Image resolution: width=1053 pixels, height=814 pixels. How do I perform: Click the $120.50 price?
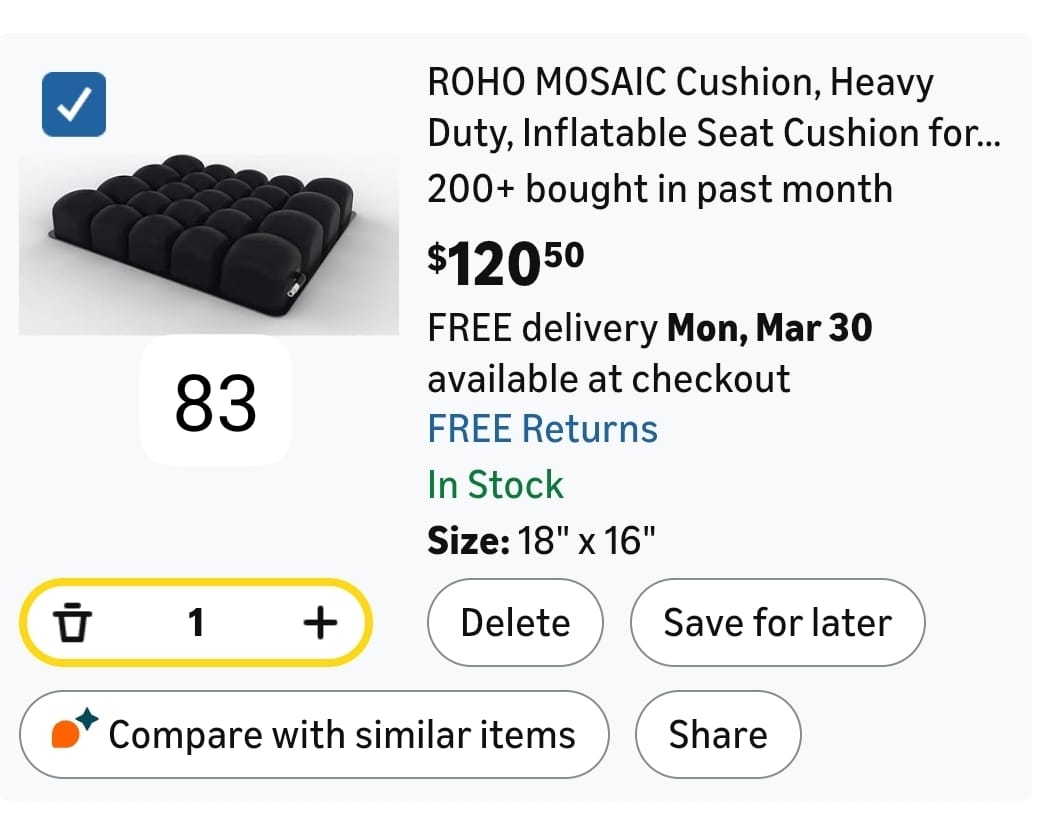(x=505, y=262)
